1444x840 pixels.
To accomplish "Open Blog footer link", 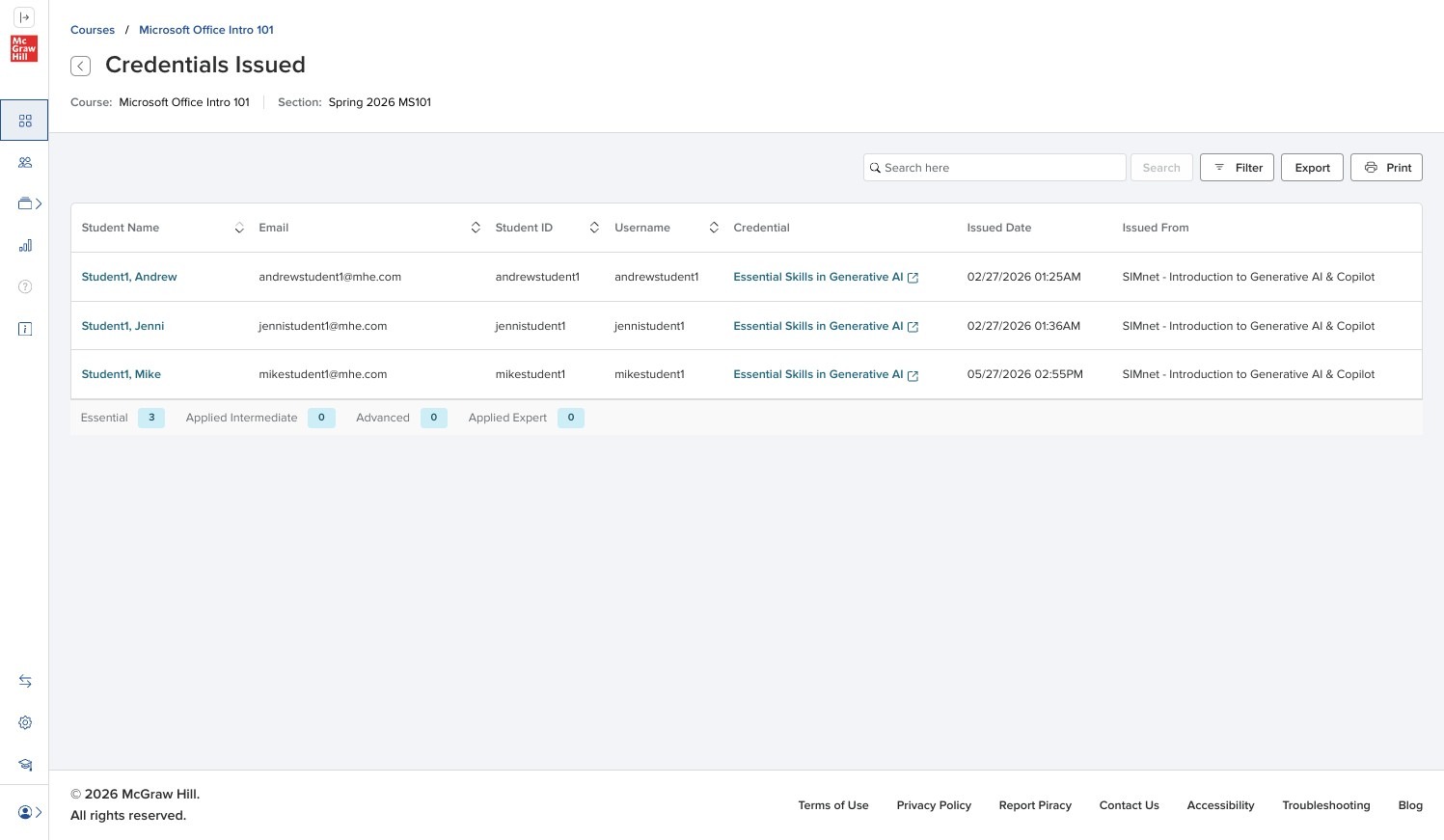I will pos(1410,805).
